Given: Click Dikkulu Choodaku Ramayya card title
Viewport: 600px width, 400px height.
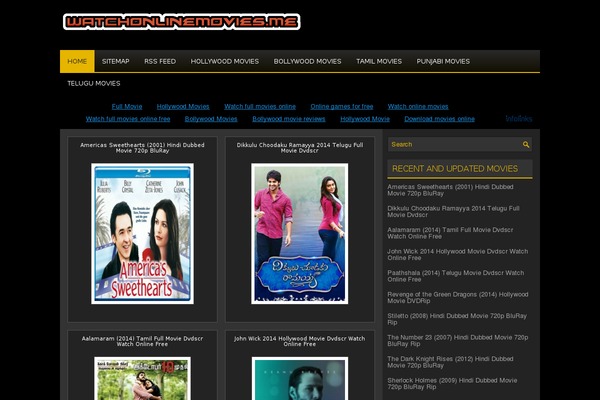Looking at the screenshot, I should (x=300, y=148).
